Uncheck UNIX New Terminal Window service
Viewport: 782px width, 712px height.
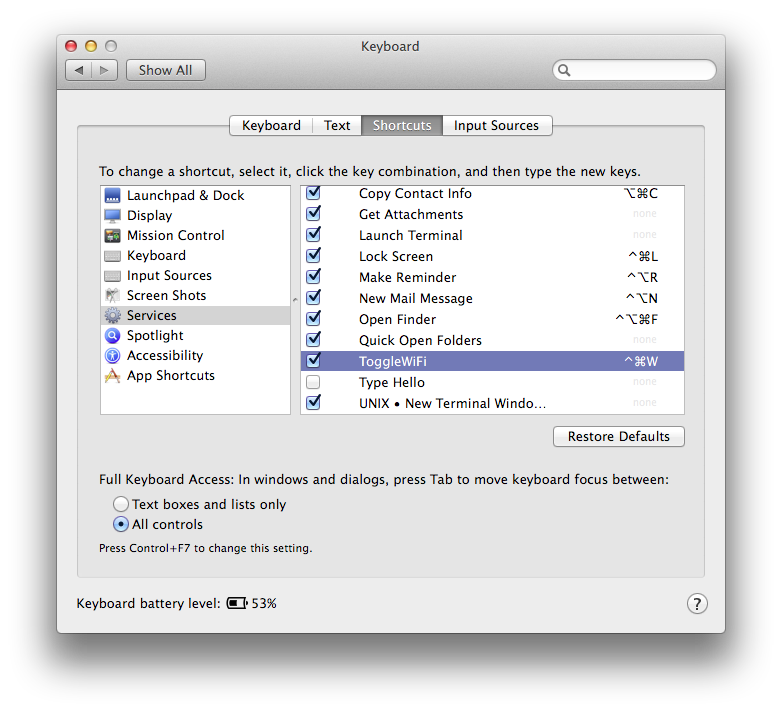pyautogui.click(x=314, y=402)
